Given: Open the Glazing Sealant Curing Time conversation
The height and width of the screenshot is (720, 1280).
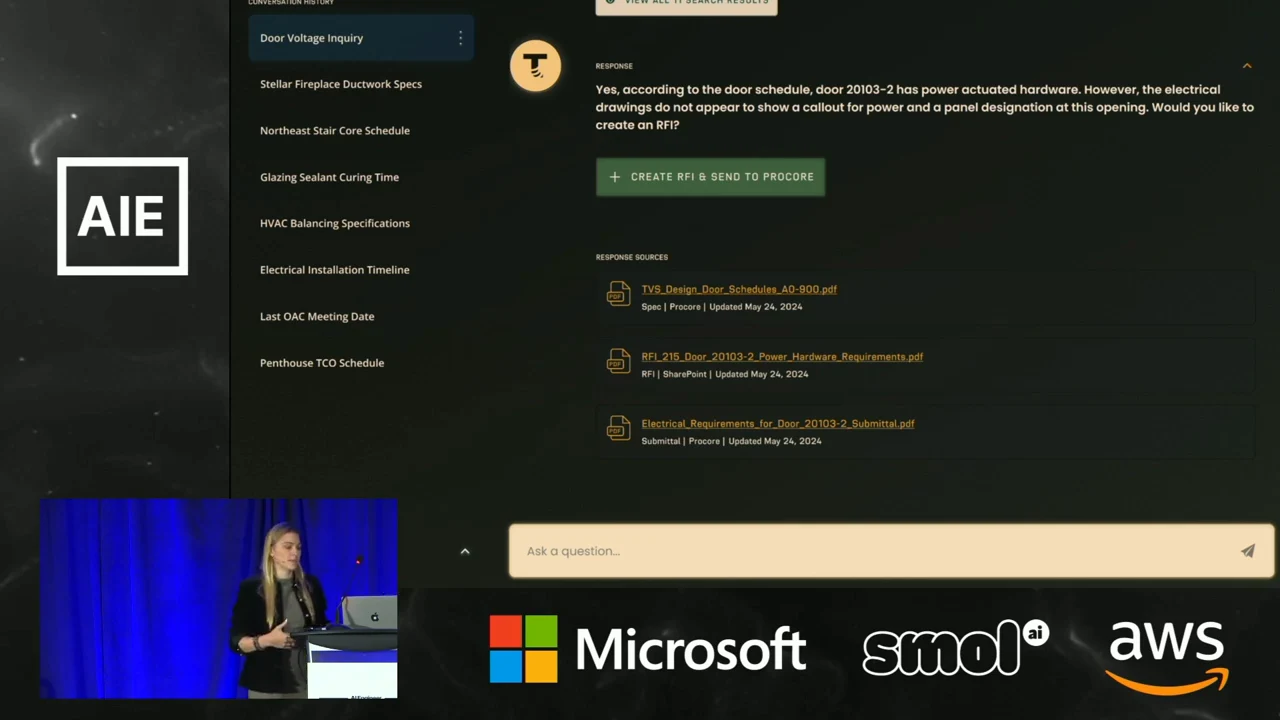Looking at the screenshot, I should coord(329,177).
